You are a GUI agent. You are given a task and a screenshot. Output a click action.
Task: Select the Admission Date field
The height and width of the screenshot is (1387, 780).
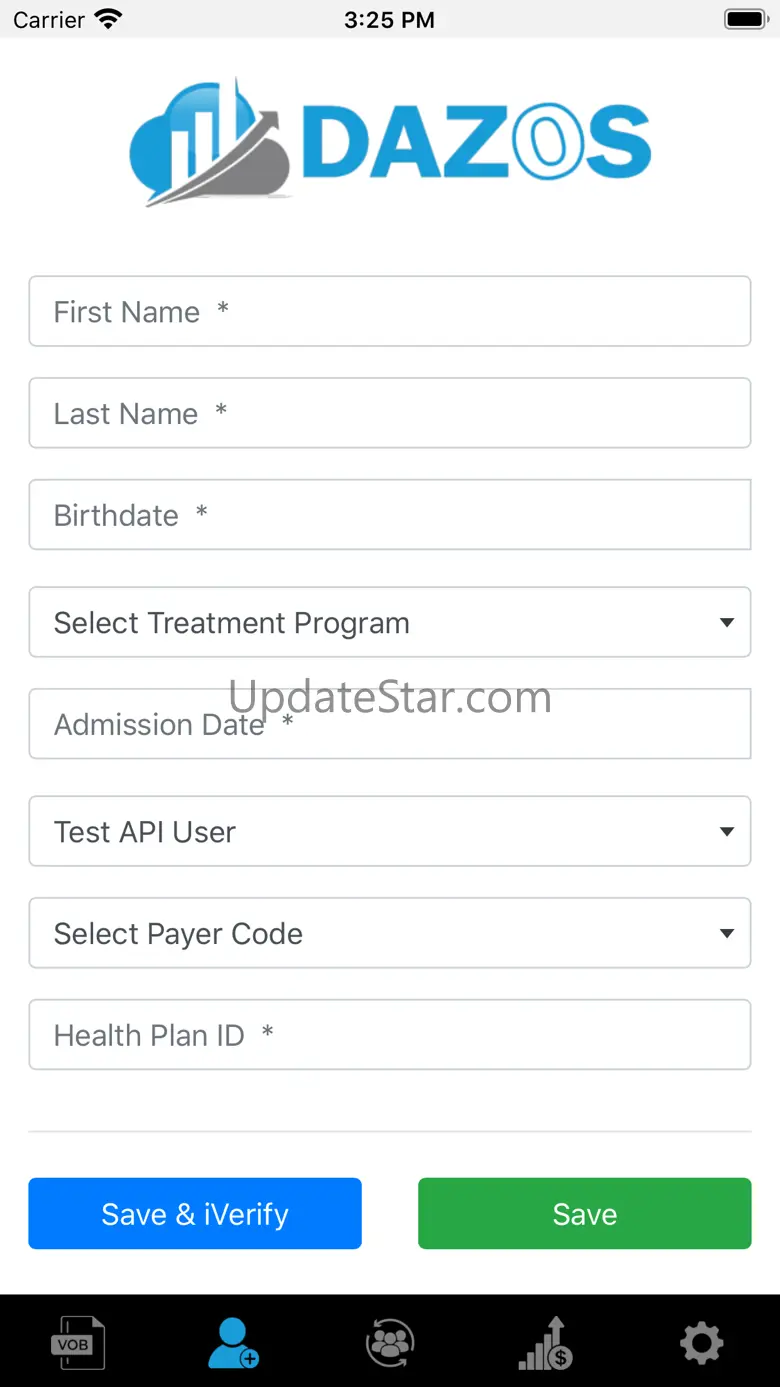(x=390, y=723)
